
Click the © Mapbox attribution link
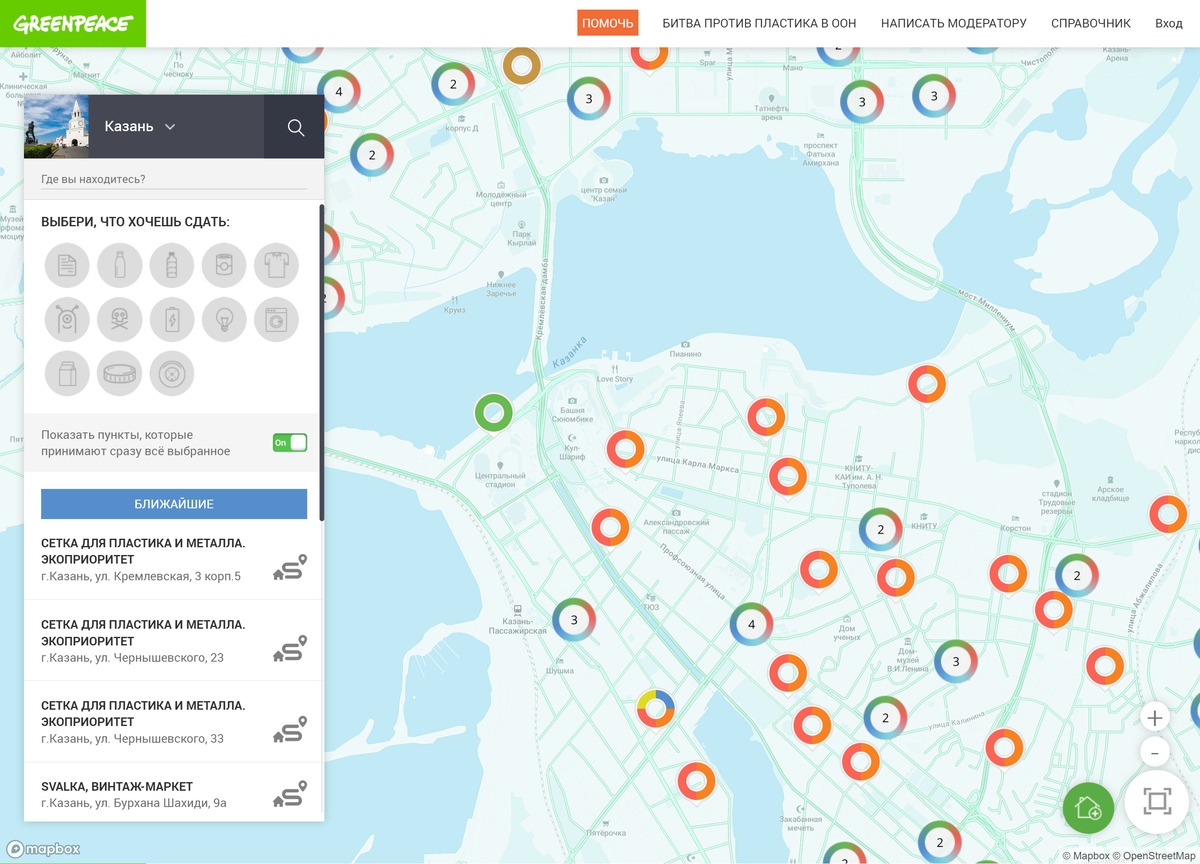(x=1085, y=856)
